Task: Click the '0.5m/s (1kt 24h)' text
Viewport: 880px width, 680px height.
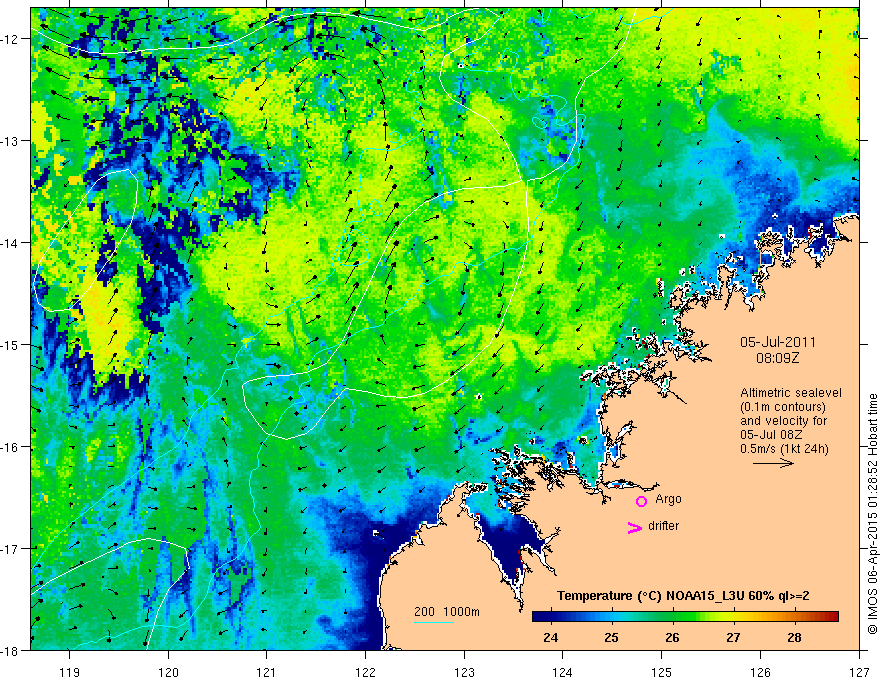Action: point(785,449)
